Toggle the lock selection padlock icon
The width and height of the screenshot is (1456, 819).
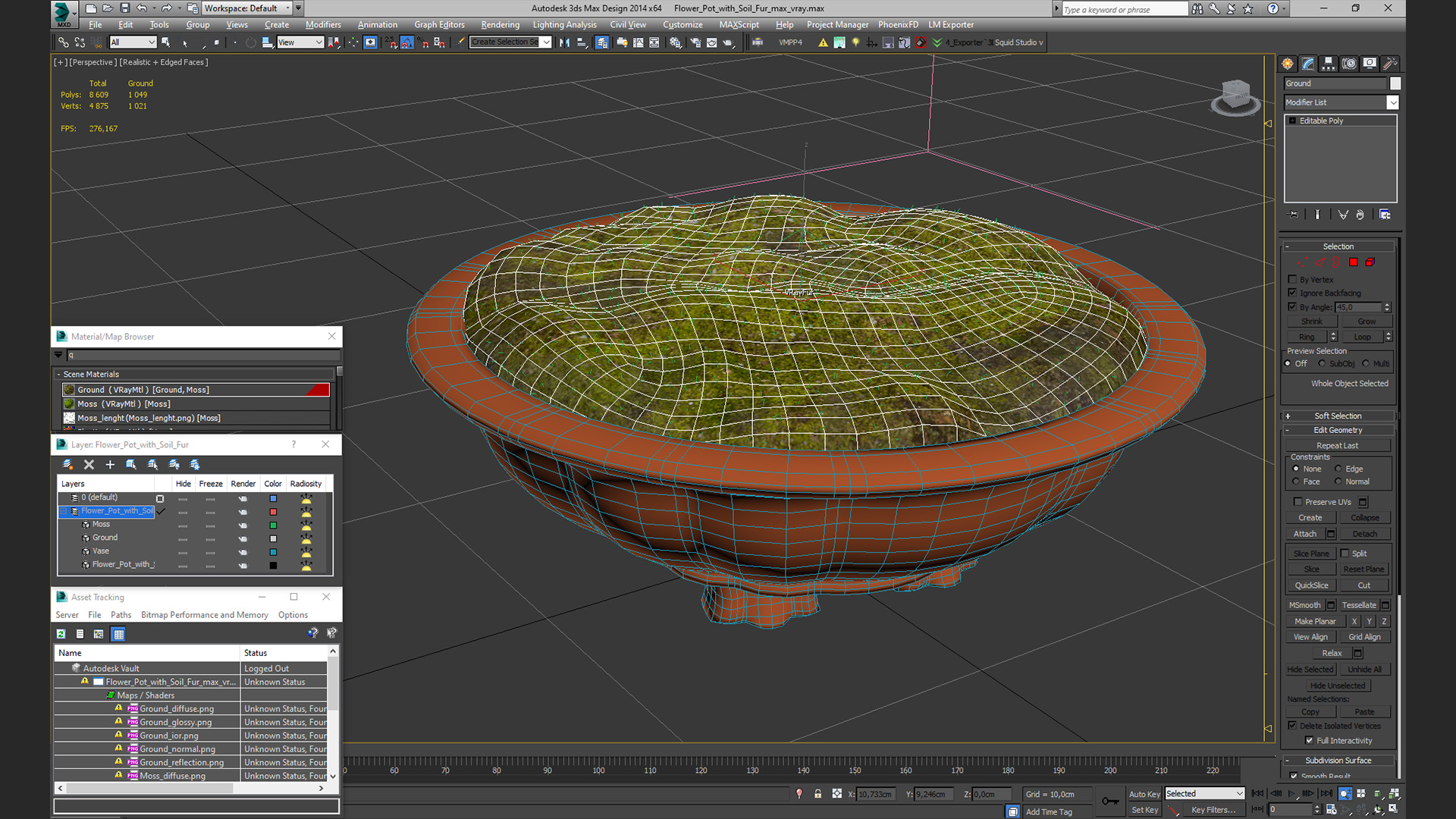coord(817,794)
